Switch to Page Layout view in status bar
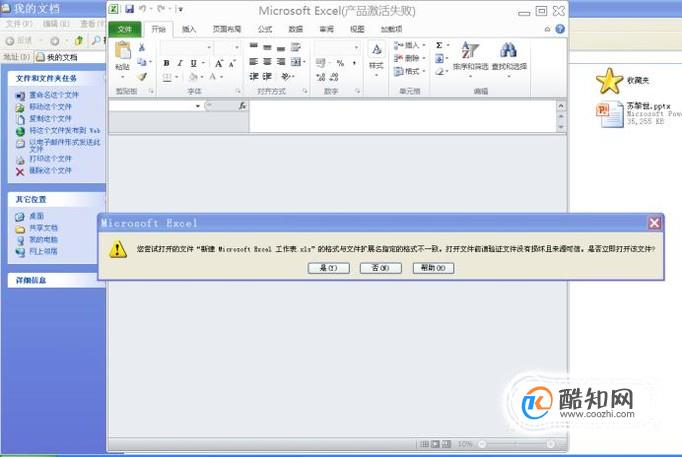The height and width of the screenshot is (457, 682). 435,444
